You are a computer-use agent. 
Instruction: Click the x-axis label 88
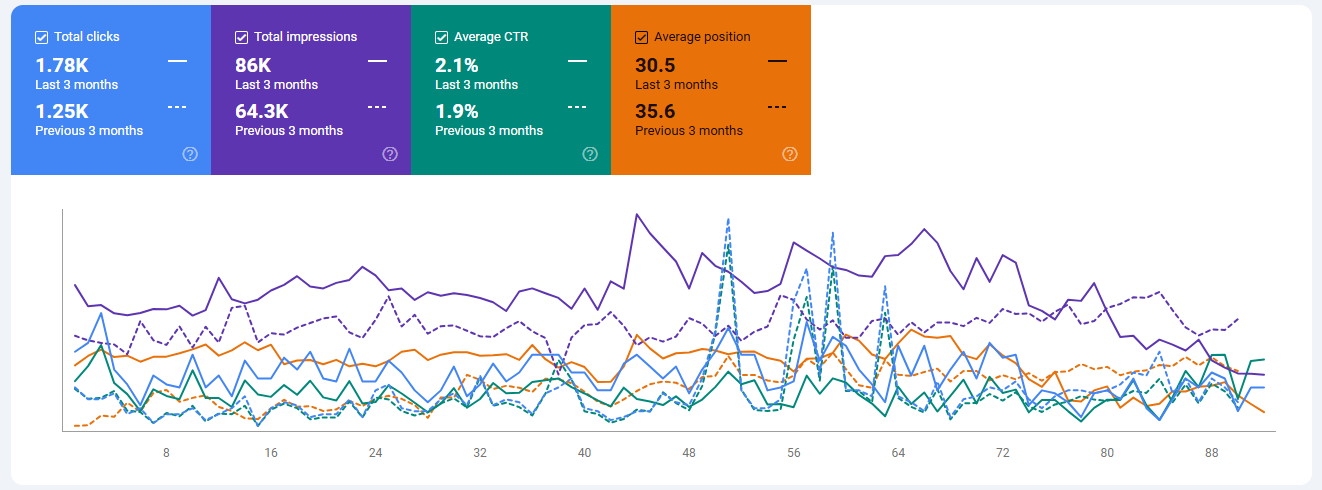1213,453
